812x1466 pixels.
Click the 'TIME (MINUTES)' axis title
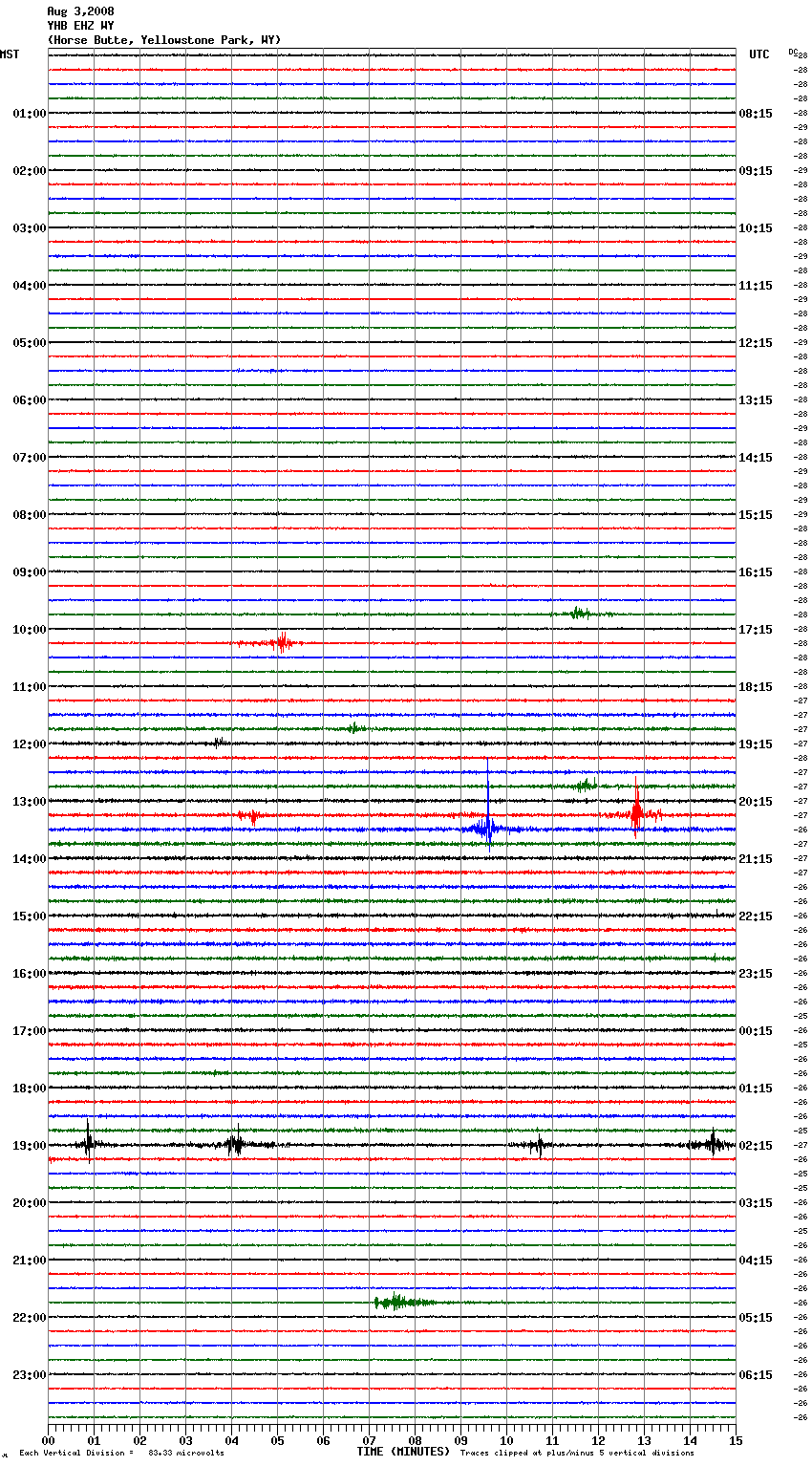click(x=403, y=1452)
